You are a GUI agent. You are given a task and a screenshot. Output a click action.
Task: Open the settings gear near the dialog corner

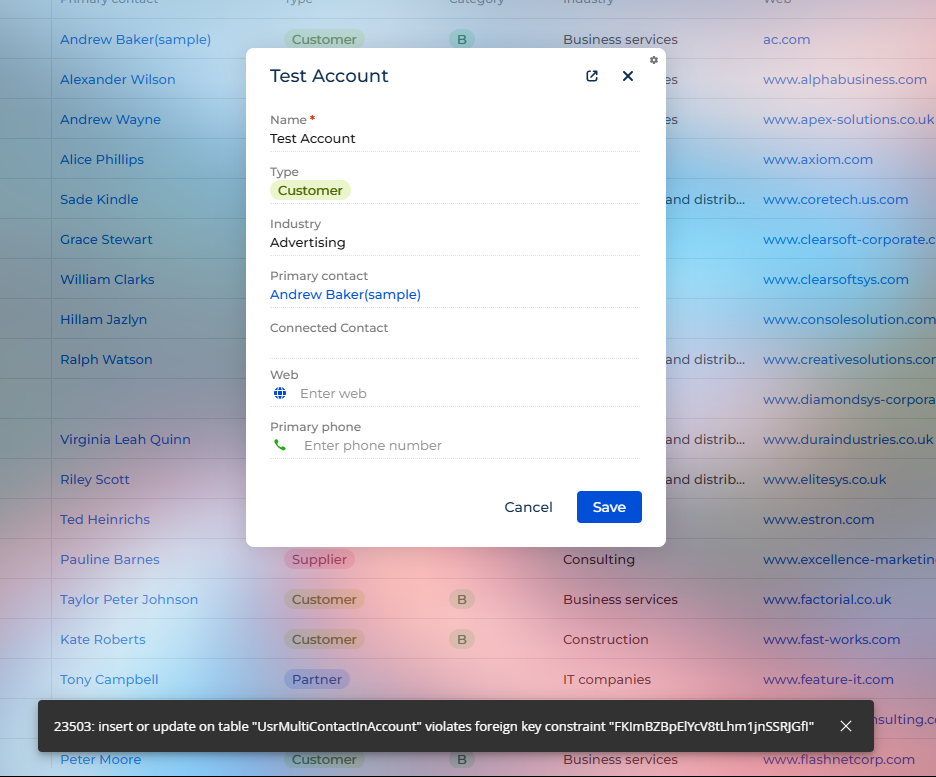pos(654,59)
